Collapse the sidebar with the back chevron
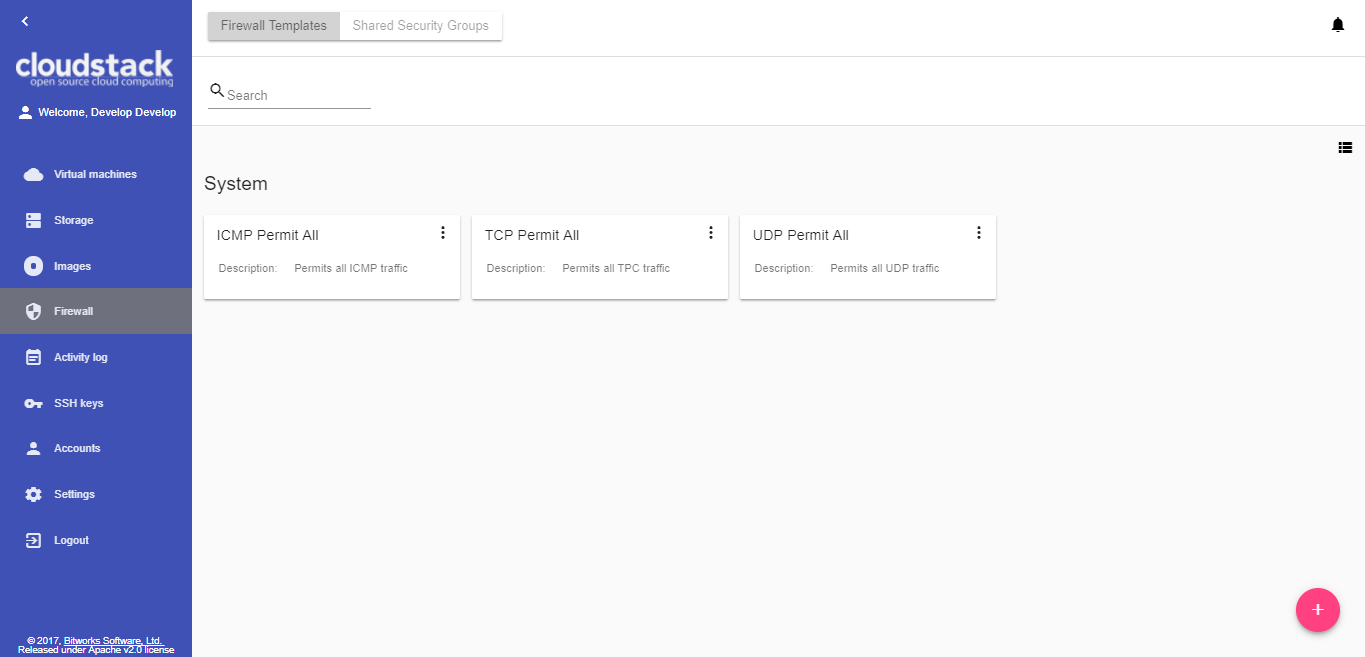This screenshot has width=1365, height=657. 25,21
